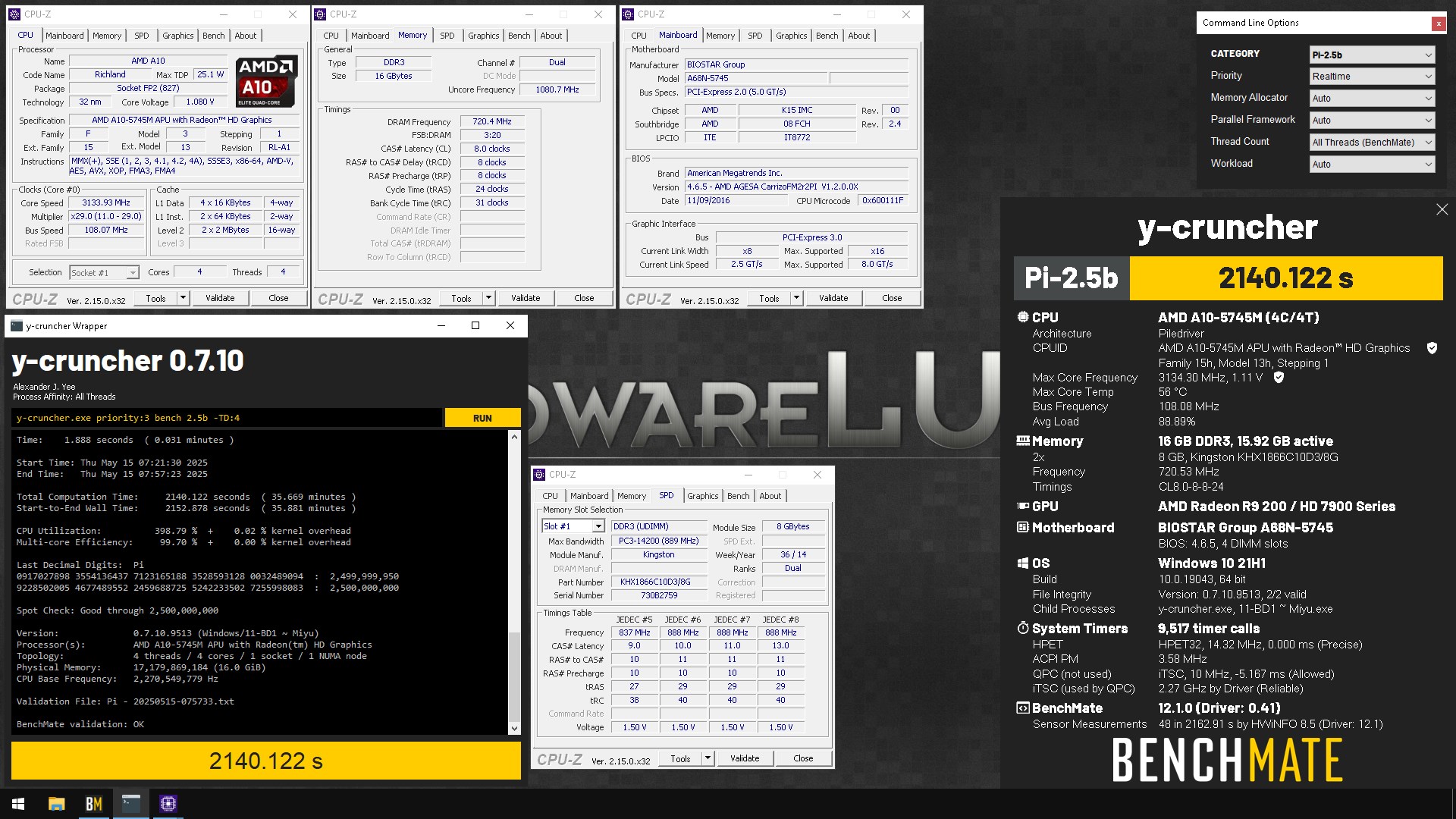Image resolution: width=1456 pixels, height=819 pixels.
Task: Click the CPU chip icon in BenchMate panel
Action: (x=1022, y=318)
